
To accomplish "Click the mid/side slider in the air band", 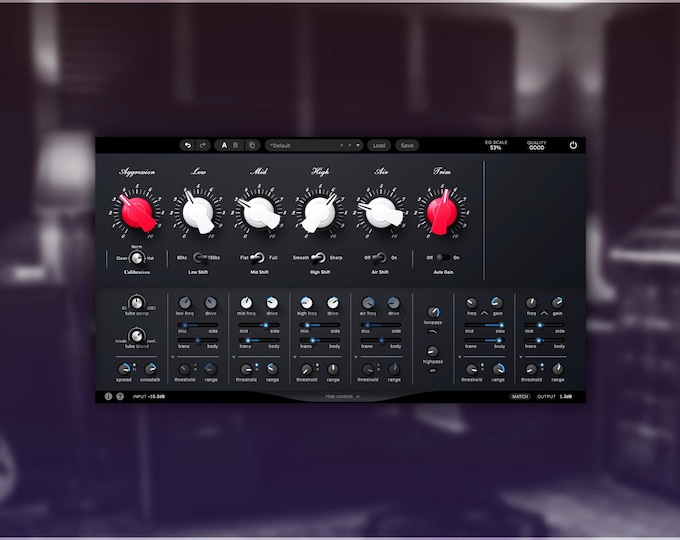I will click(x=381, y=325).
